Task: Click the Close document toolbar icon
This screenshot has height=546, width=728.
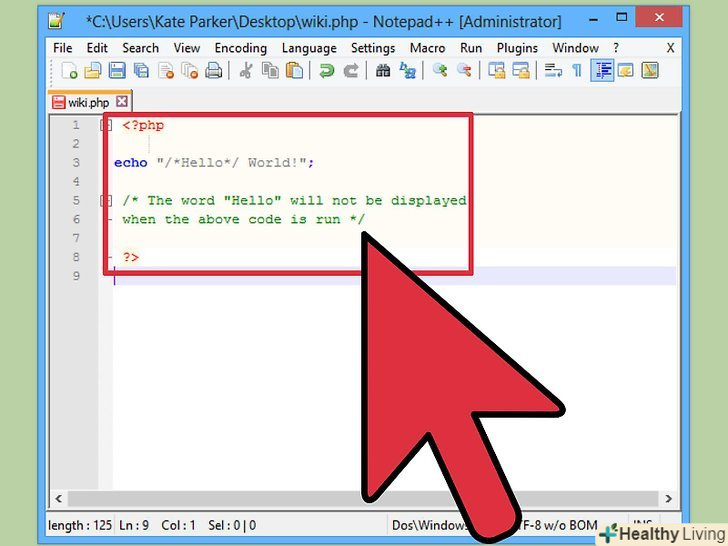Action: (165, 71)
